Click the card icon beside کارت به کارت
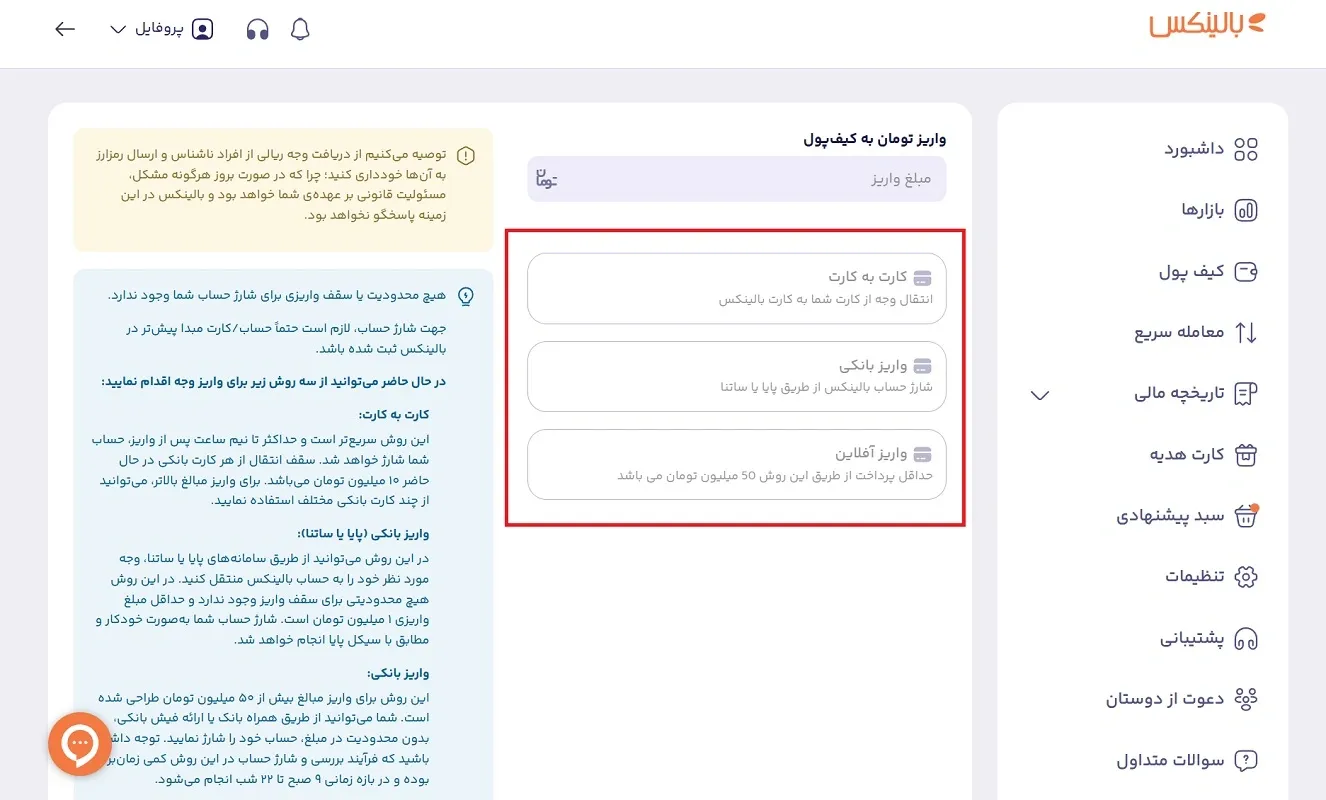Image resolution: width=1326 pixels, height=800 pixels. pyautogui.click(x=924, y=277)
